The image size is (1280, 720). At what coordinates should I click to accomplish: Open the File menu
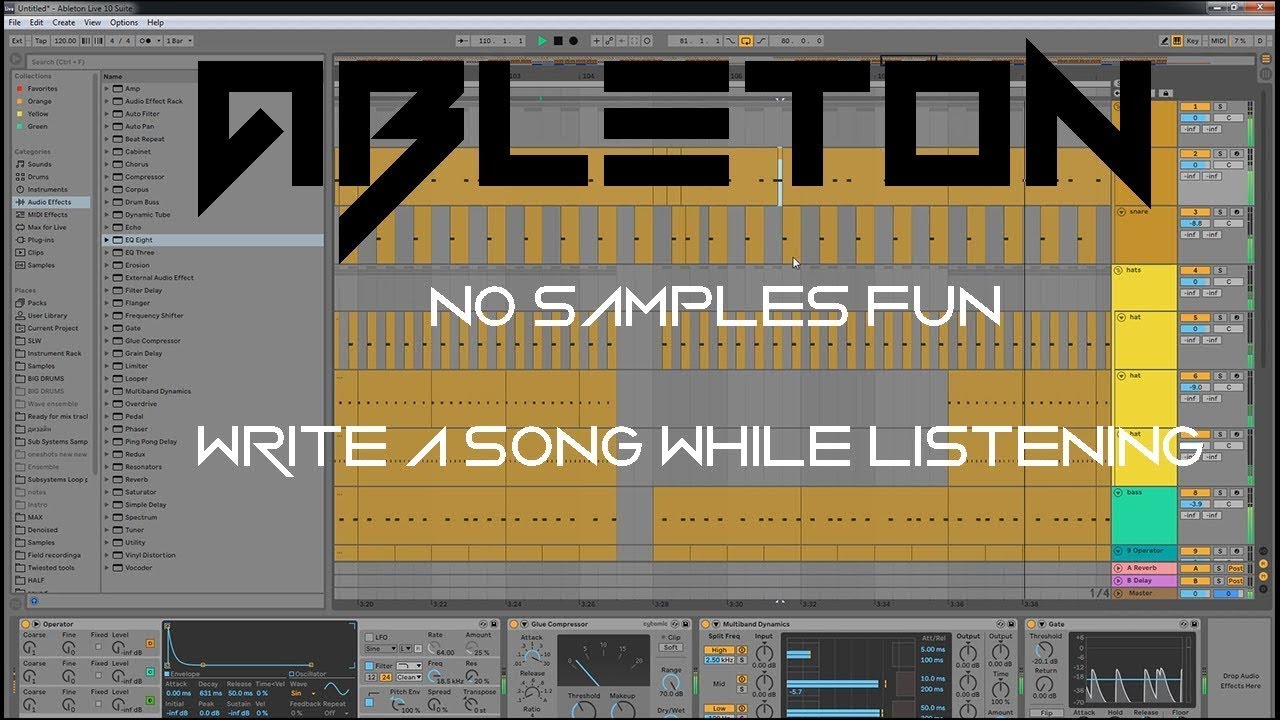pos(14,22)
